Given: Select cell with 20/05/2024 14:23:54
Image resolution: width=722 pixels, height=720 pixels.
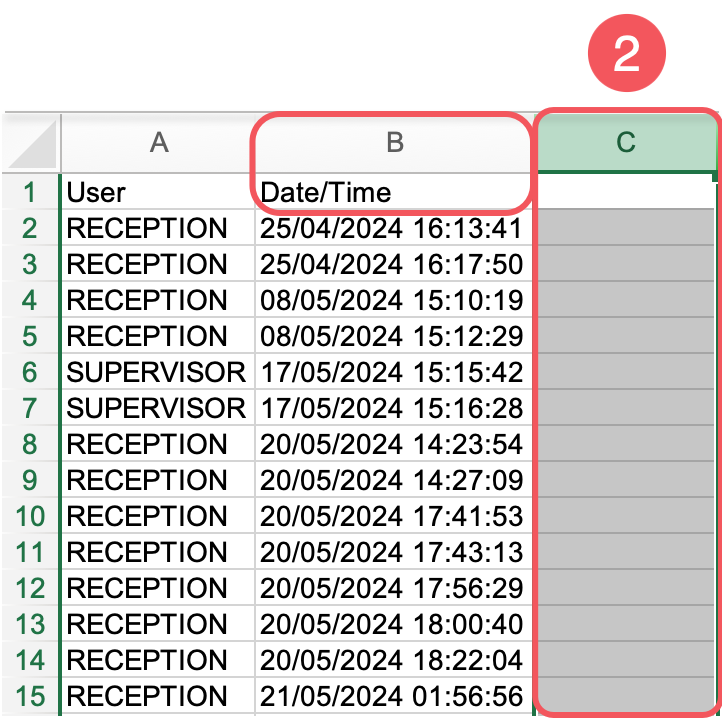Looking at the screenshot, I should pyautogui.click(x=392, y=444).
